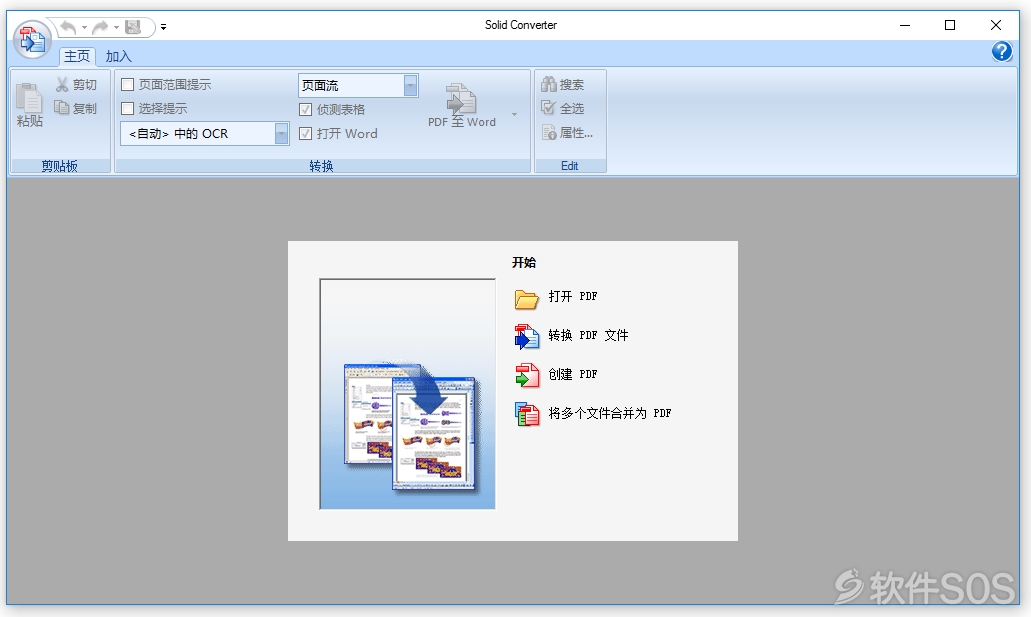Click the Save disk icon in quick access toolbar
Image resolution: width=1031 pixels, height=617 pixels.
pyautogui.click(x=133, y=27)
